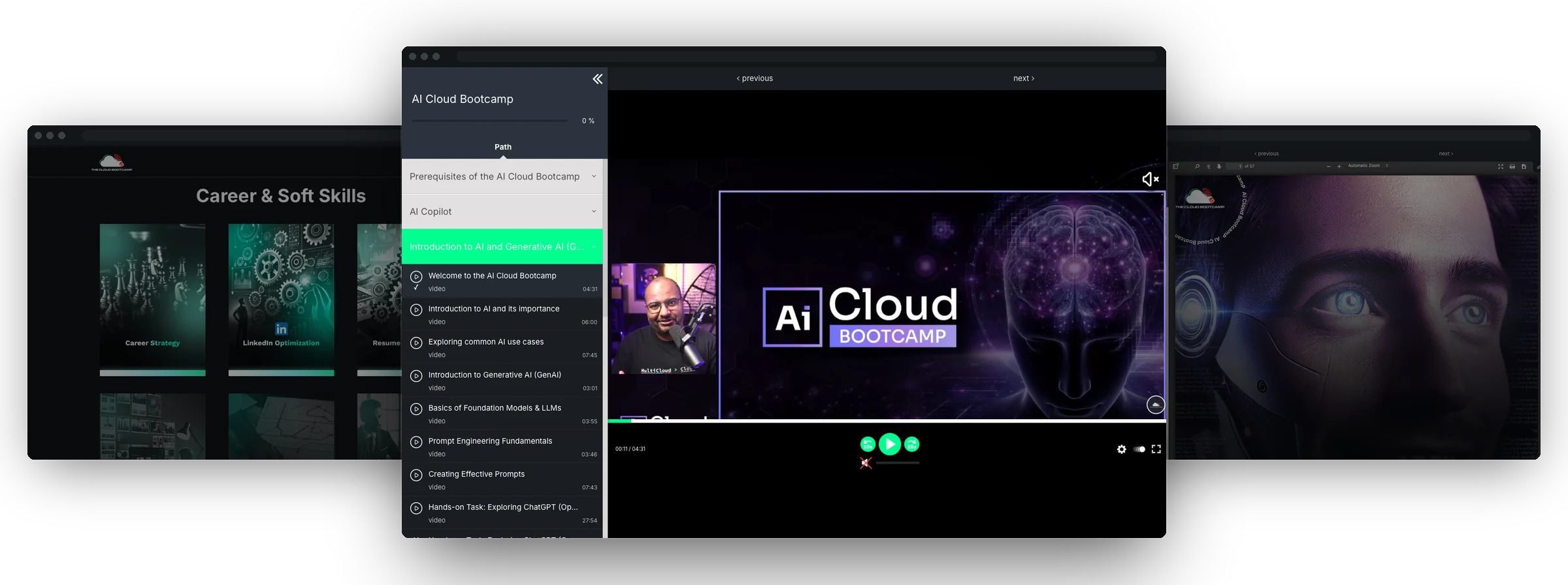Viewport: 1568px width, 585px height.
Task: Open video settings gear
Action: [1121, 449]
